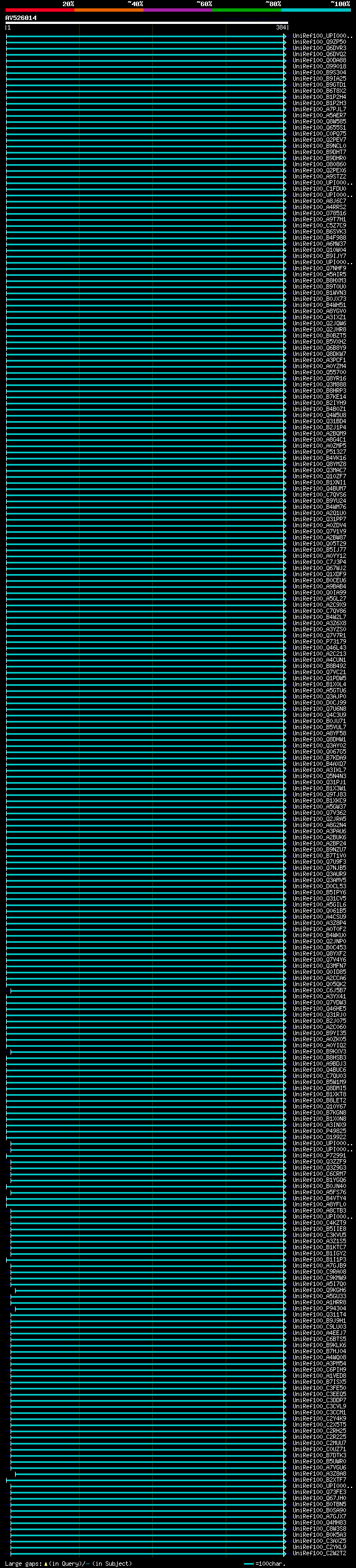Click the alignment bar for UniRef100_Q9ZP50
The width and height of the screenshot is (356, 1568).
(146, 43)
